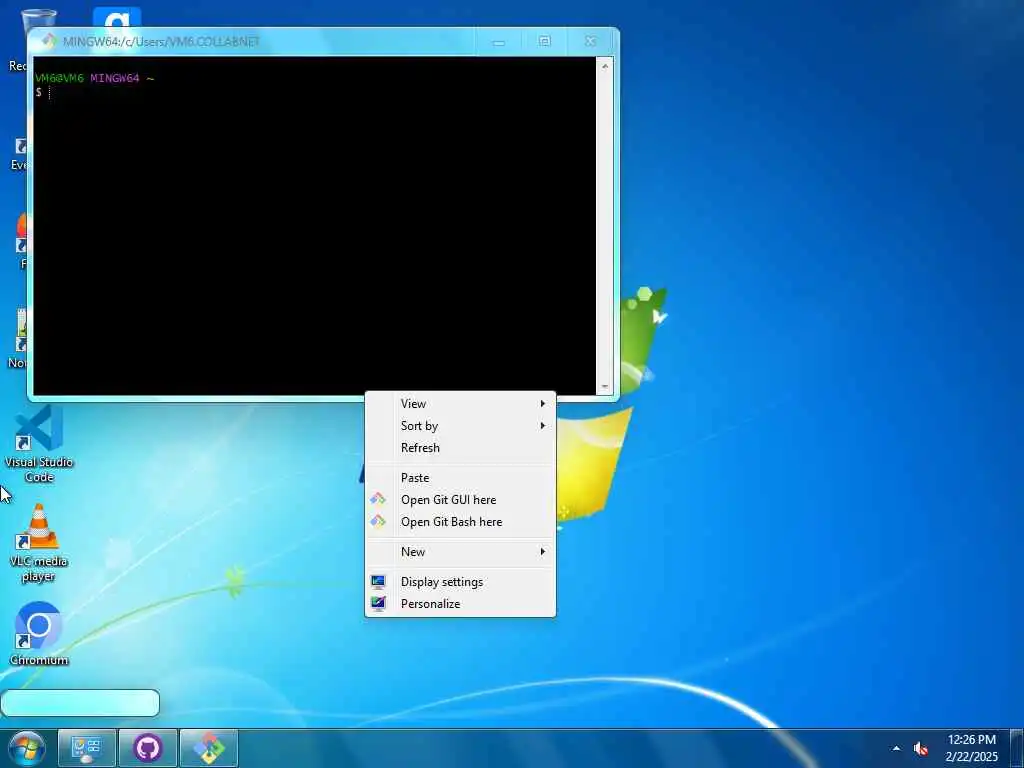This screenshot has width=1024, height=768.
Task: Select Open Git GUI here
Action: (x=460, y=500)
